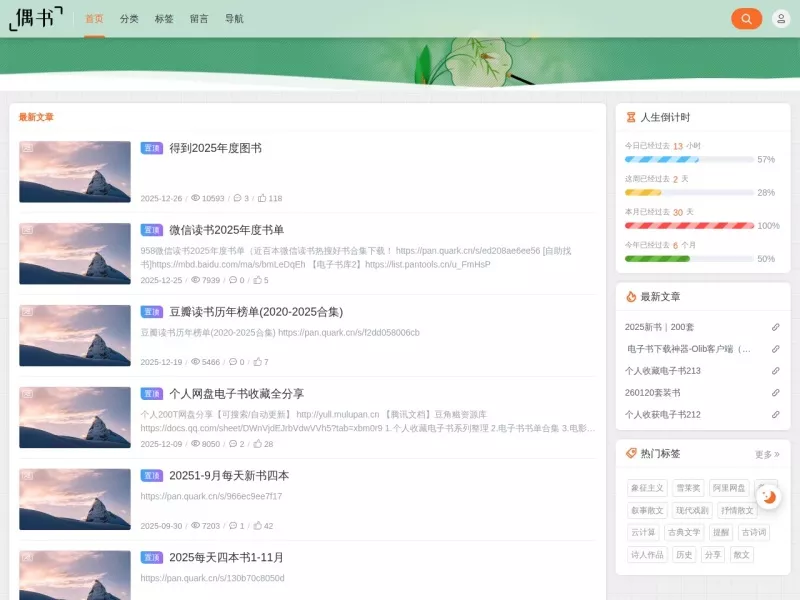800x600 pixels.
Task: Open article 豆瓣读书历年榜单(2020-2025合集)
Action: point(256,312)
